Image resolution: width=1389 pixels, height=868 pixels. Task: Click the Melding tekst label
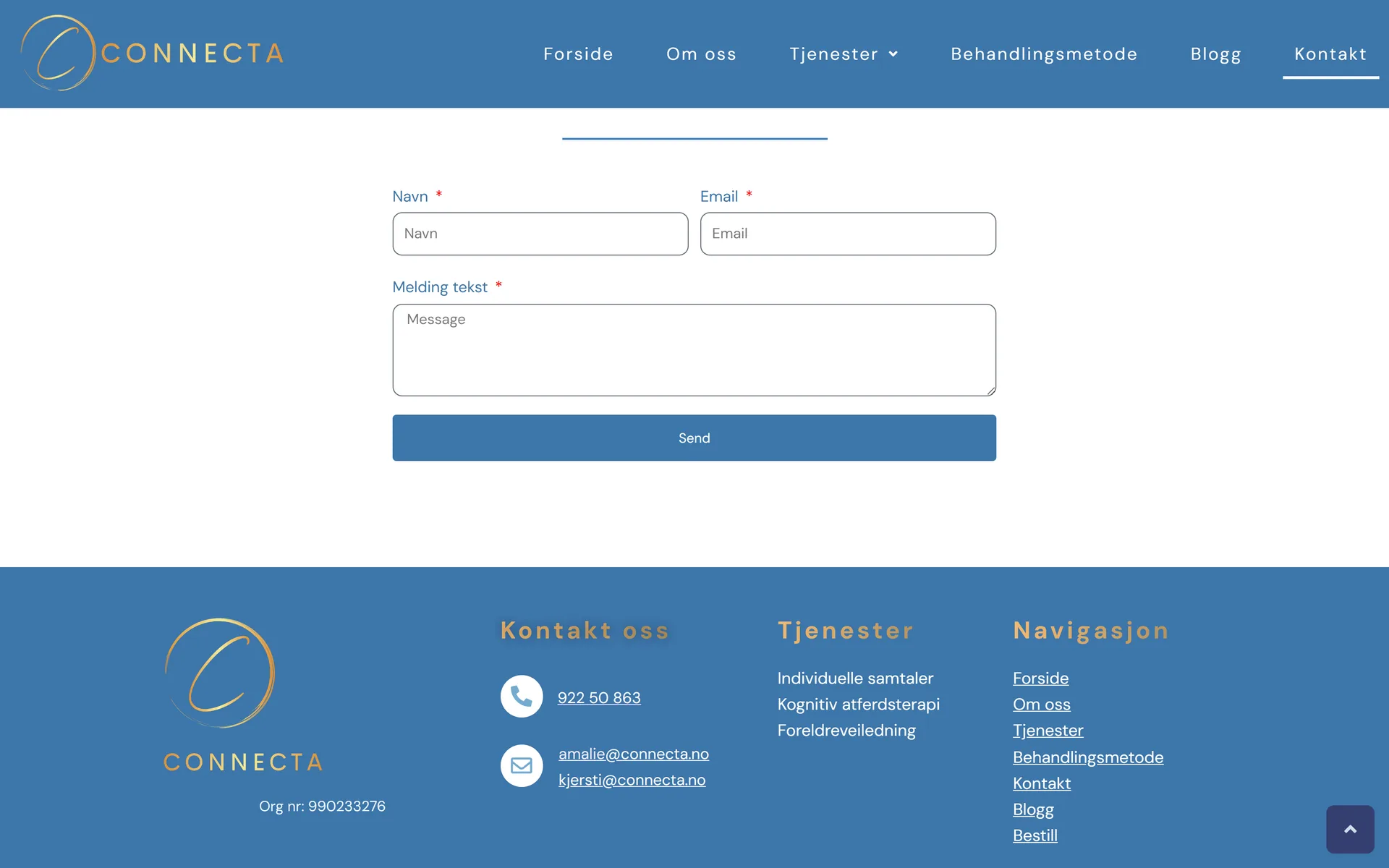[x=440, y=287]
